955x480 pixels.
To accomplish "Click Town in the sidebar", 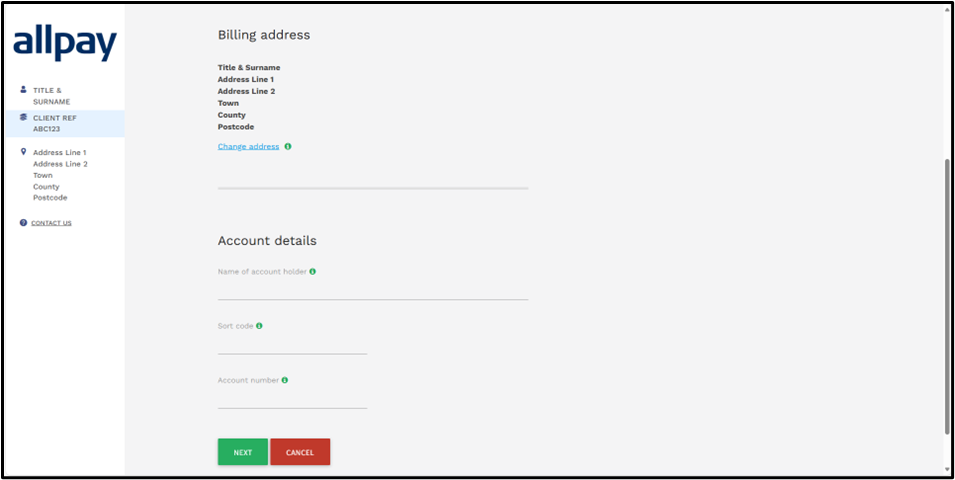I will pos(43,175).
